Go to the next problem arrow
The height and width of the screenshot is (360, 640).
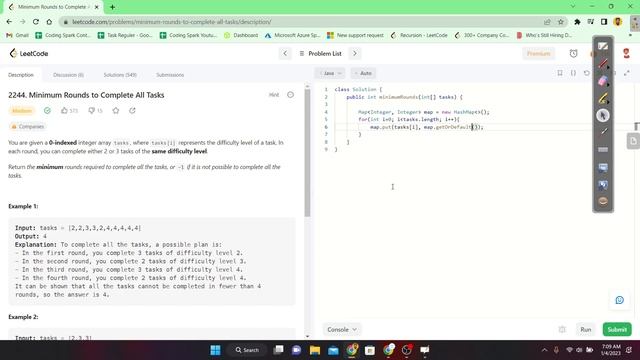[x=355, y=53]
